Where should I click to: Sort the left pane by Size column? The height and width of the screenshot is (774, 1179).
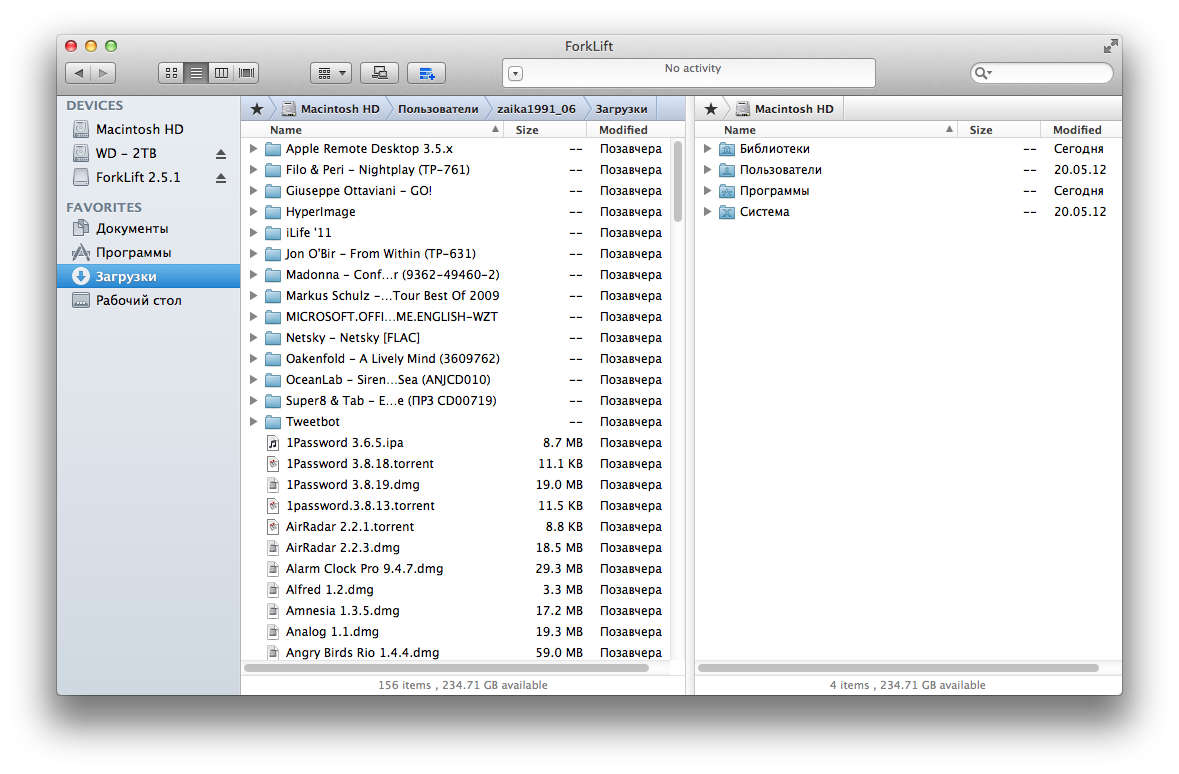click(527, 130)
